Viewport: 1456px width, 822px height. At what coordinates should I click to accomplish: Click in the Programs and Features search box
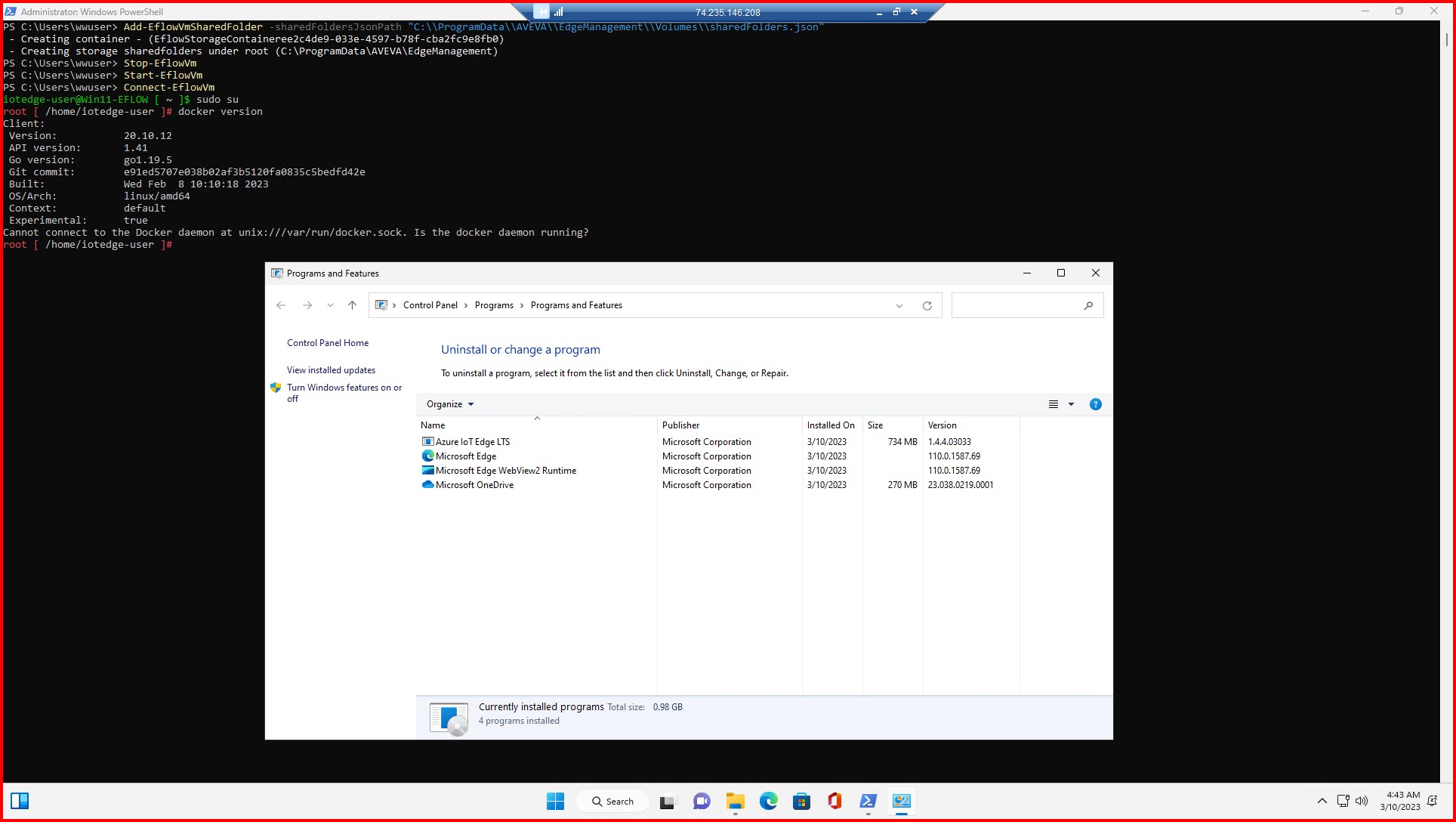(1021, 305)
